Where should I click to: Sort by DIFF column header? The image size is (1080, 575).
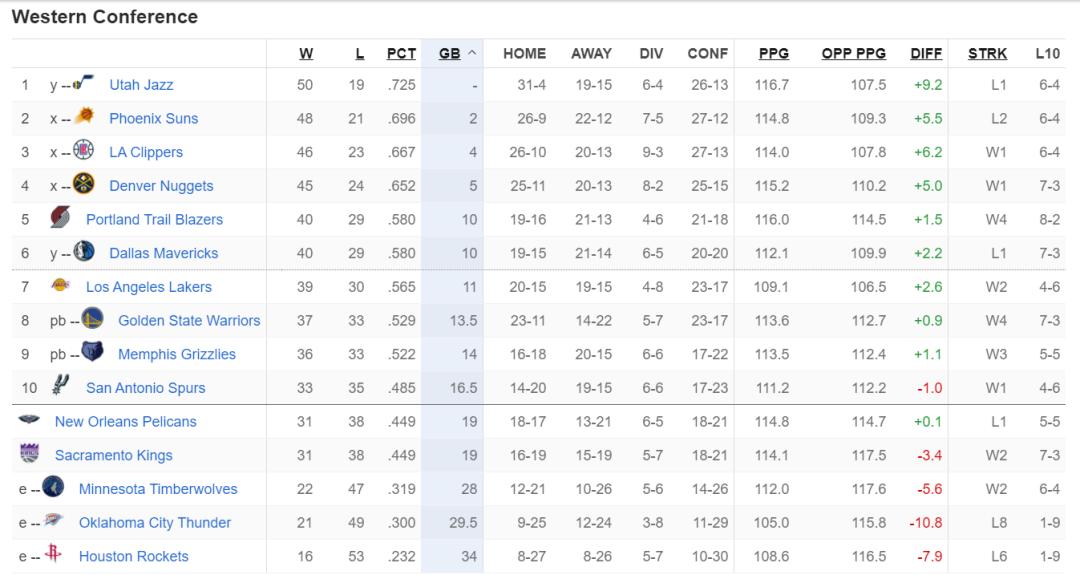pos(926,54)
